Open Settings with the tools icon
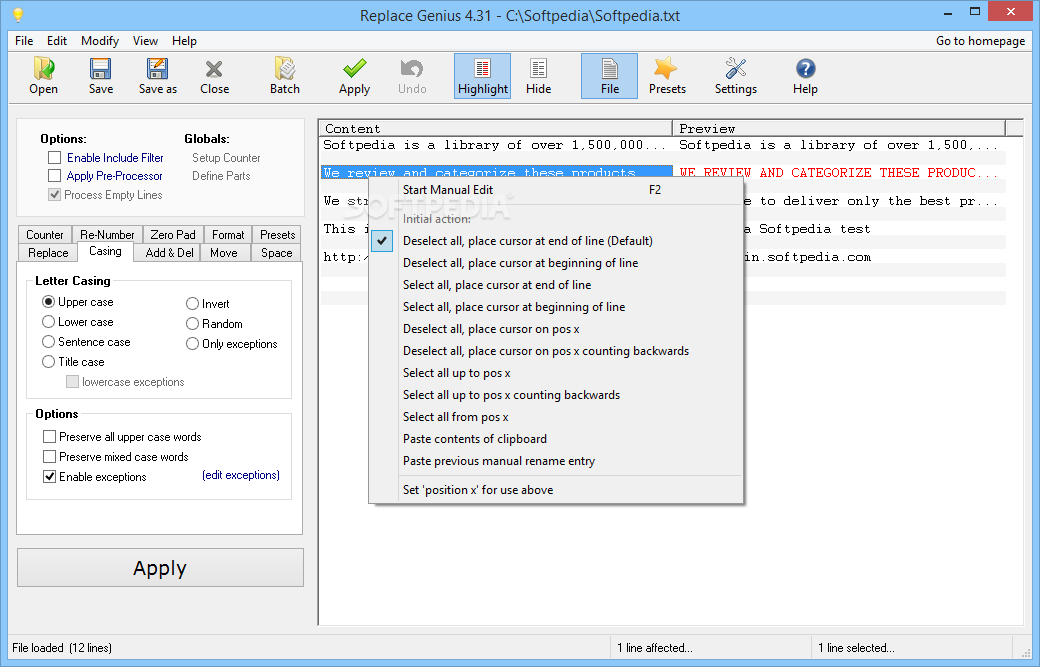 click(736, 76)
